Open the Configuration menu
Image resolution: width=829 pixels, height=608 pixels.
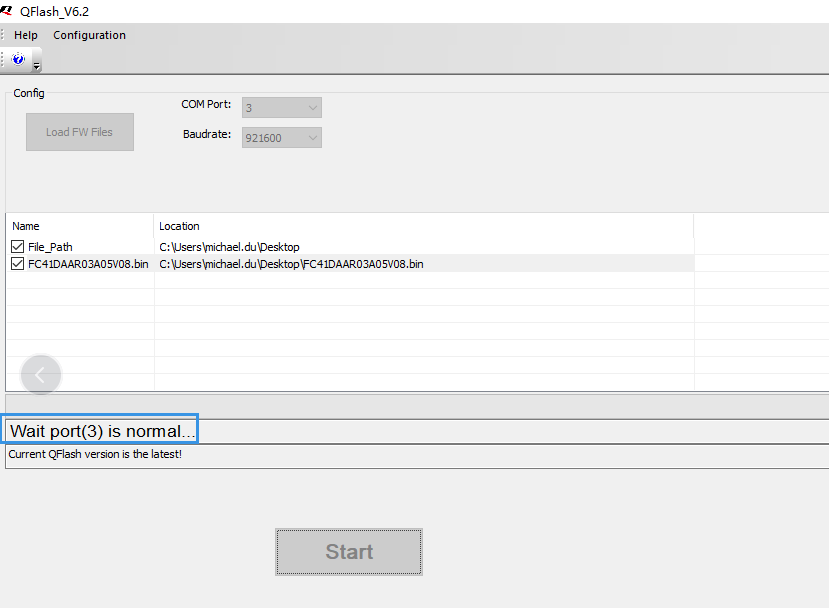click(89, 34)
